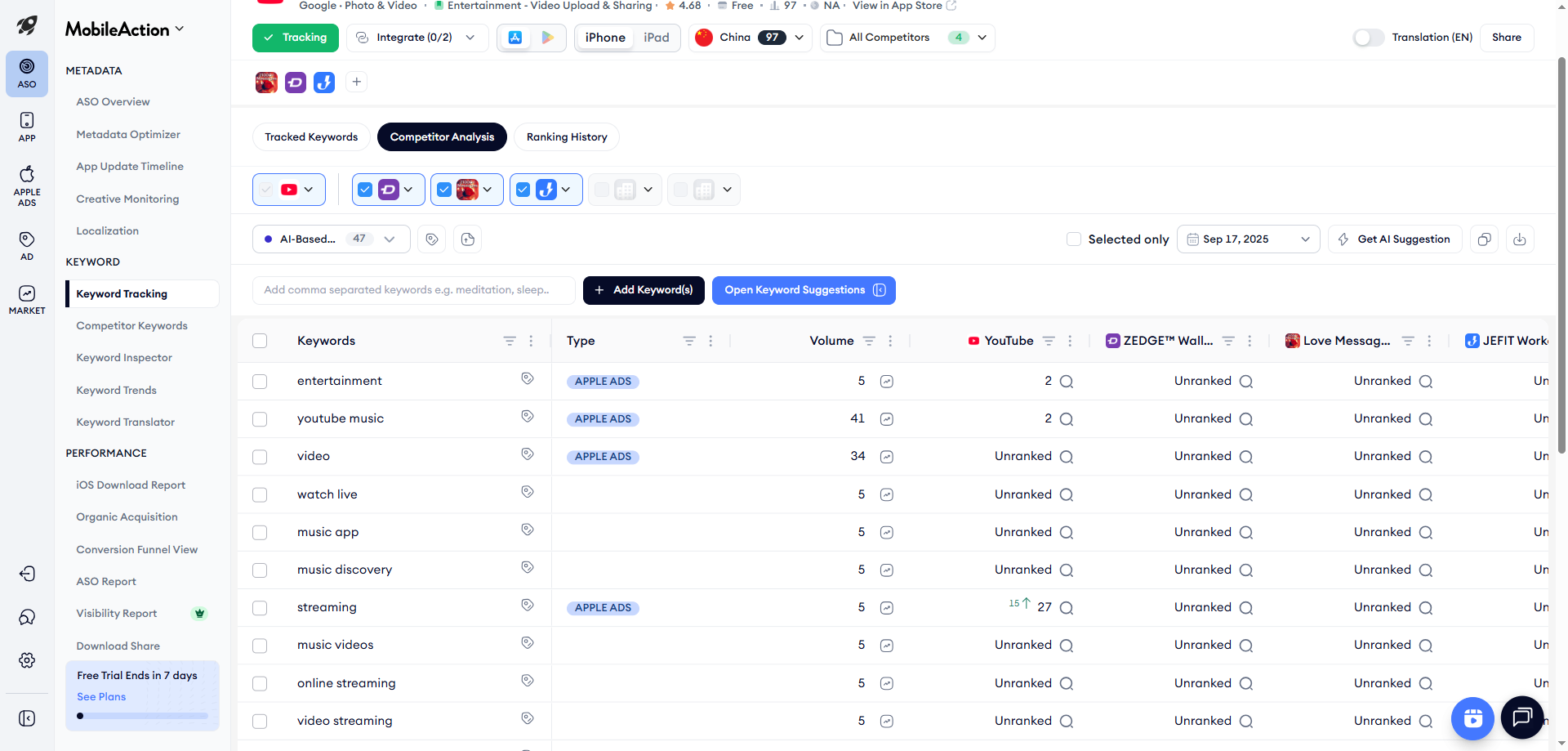
Task: Click the Open Keyword Suggestions button
Action: tap(804, 290)
